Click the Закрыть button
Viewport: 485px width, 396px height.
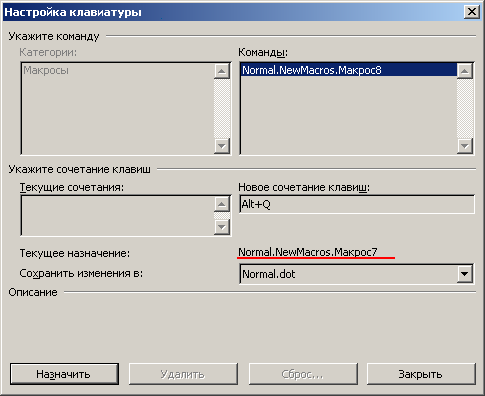[x=421, y=374]
